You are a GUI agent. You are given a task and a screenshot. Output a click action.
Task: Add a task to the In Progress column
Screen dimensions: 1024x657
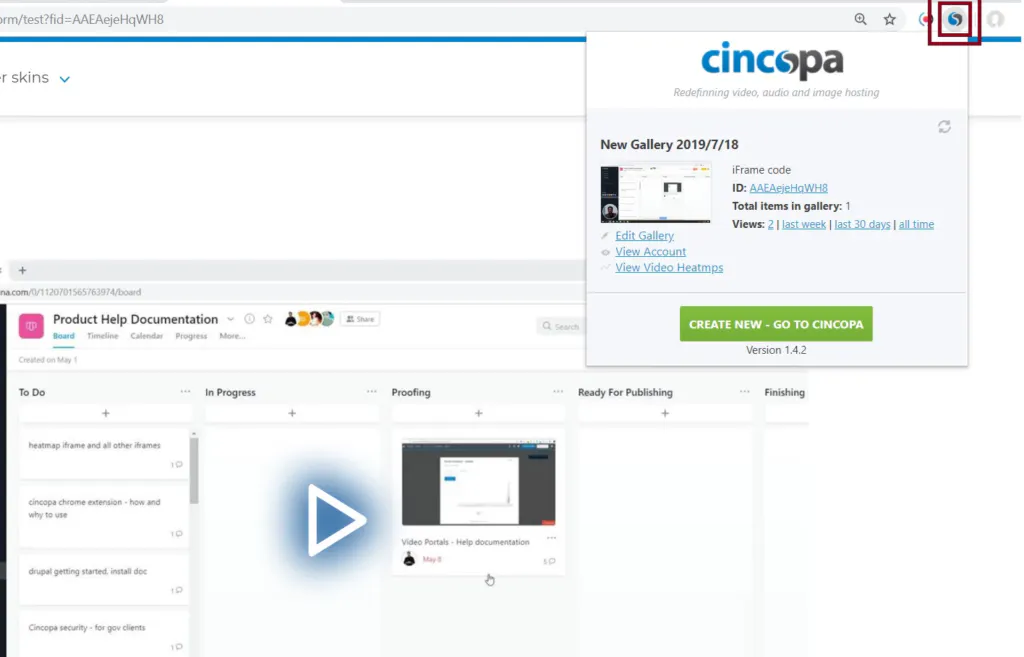tap(292, 413)
